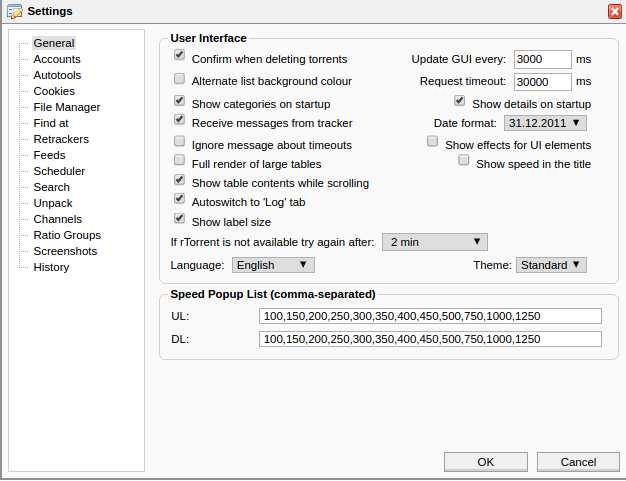Open the Date format dropdown

point(545,123)
